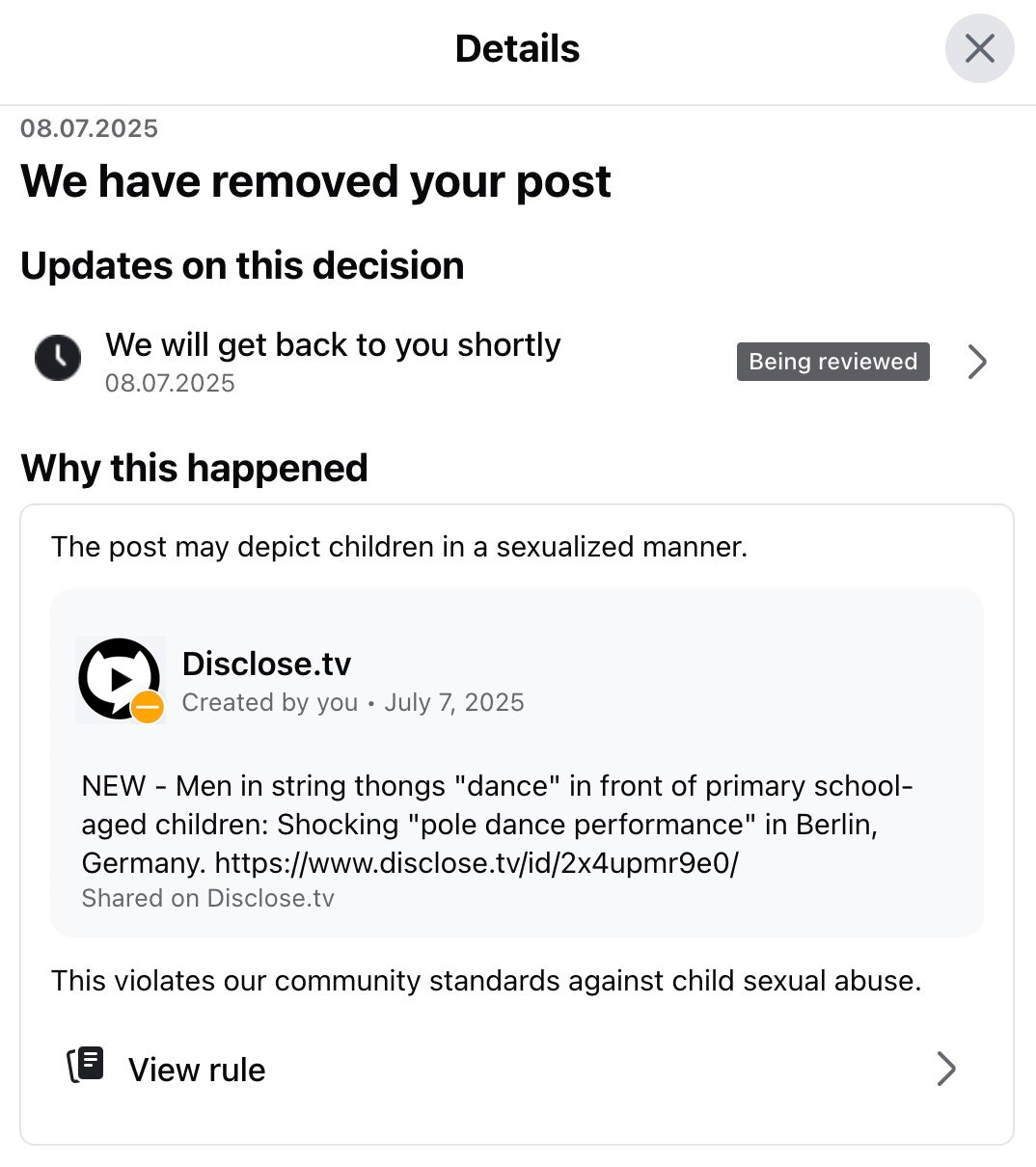The width and height of the screenshot is (1036, 1167).
Task: Select "We will get back to you shortly"
Action: pos(333,345)
